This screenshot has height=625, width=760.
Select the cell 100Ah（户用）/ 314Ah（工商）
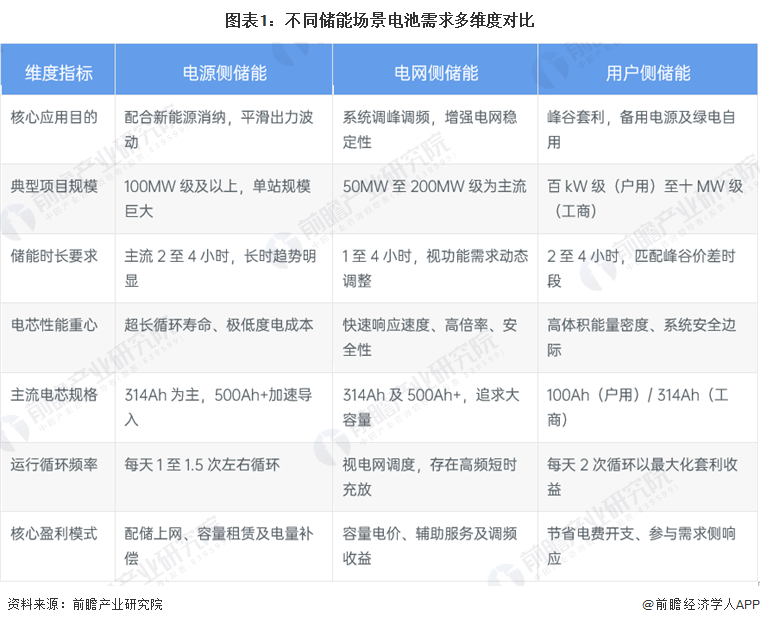click(644, 407)
